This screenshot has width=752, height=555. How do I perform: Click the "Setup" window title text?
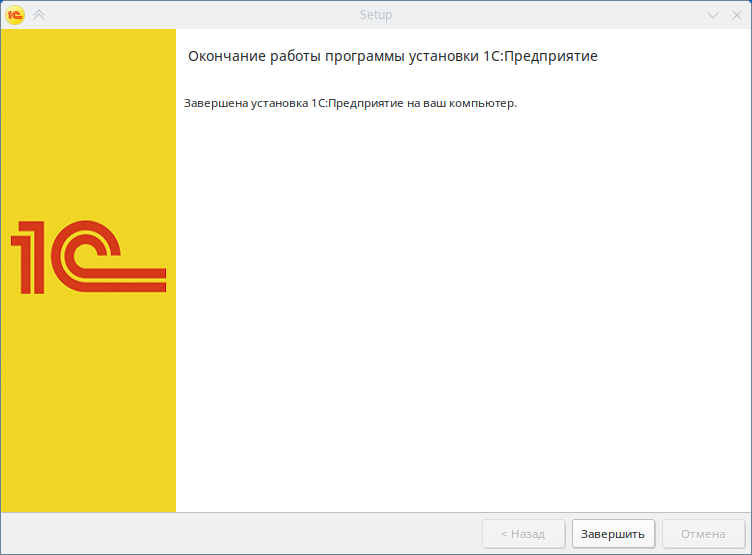click(376, 15)
